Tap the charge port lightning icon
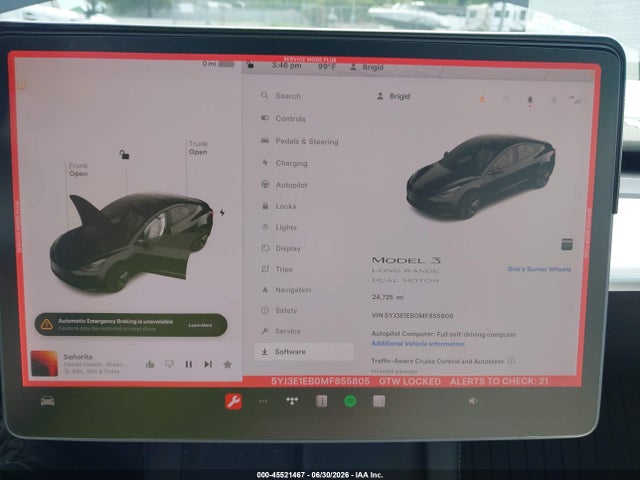The image size is (640, 480). (222, 212)
